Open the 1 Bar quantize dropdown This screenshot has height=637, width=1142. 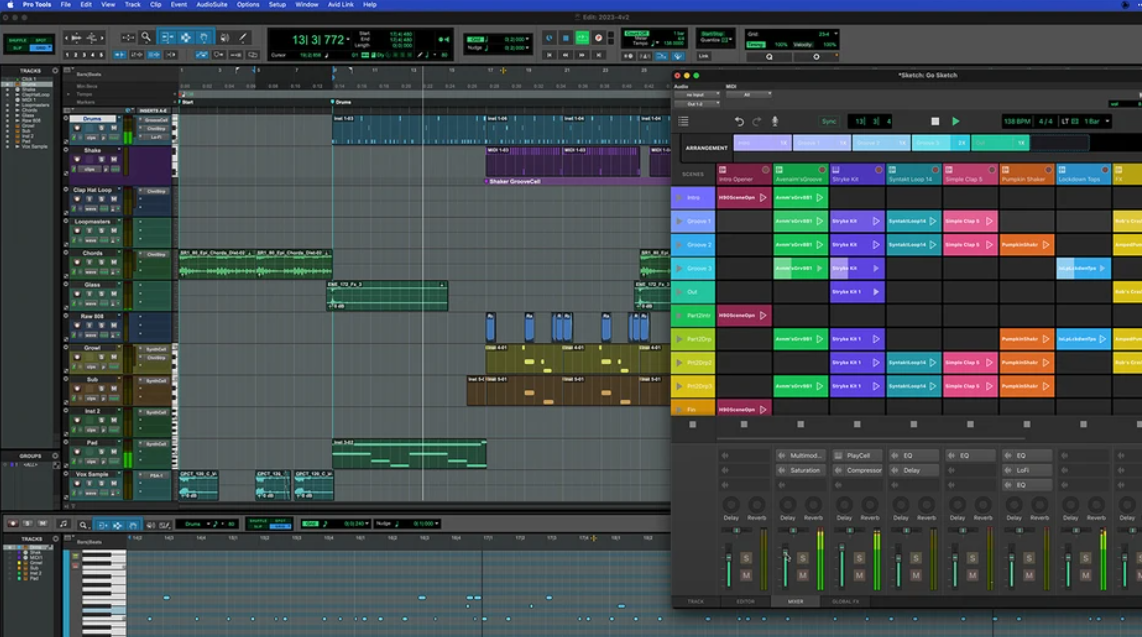click(1095, 121)
